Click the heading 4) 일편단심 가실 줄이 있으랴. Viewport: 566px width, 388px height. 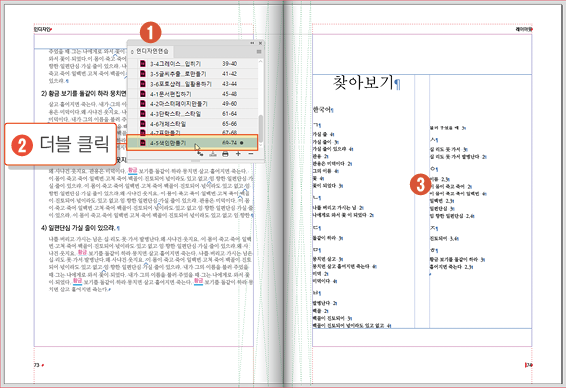click(x=78, y=228)
